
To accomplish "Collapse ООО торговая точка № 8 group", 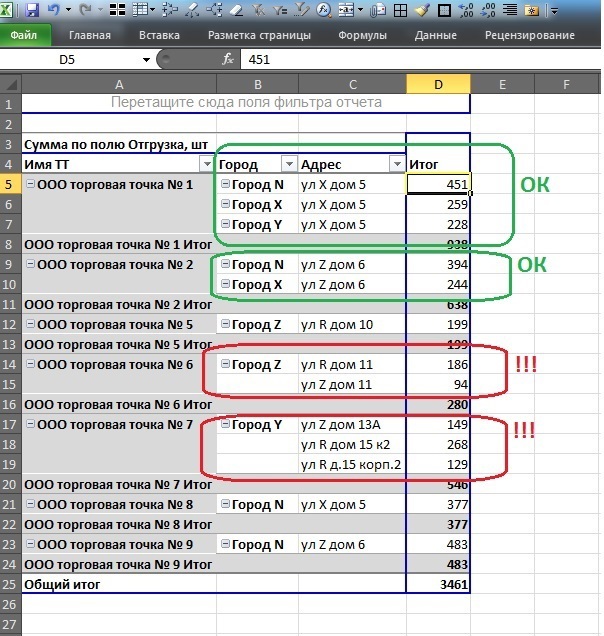I will click(x=30, y=504).
